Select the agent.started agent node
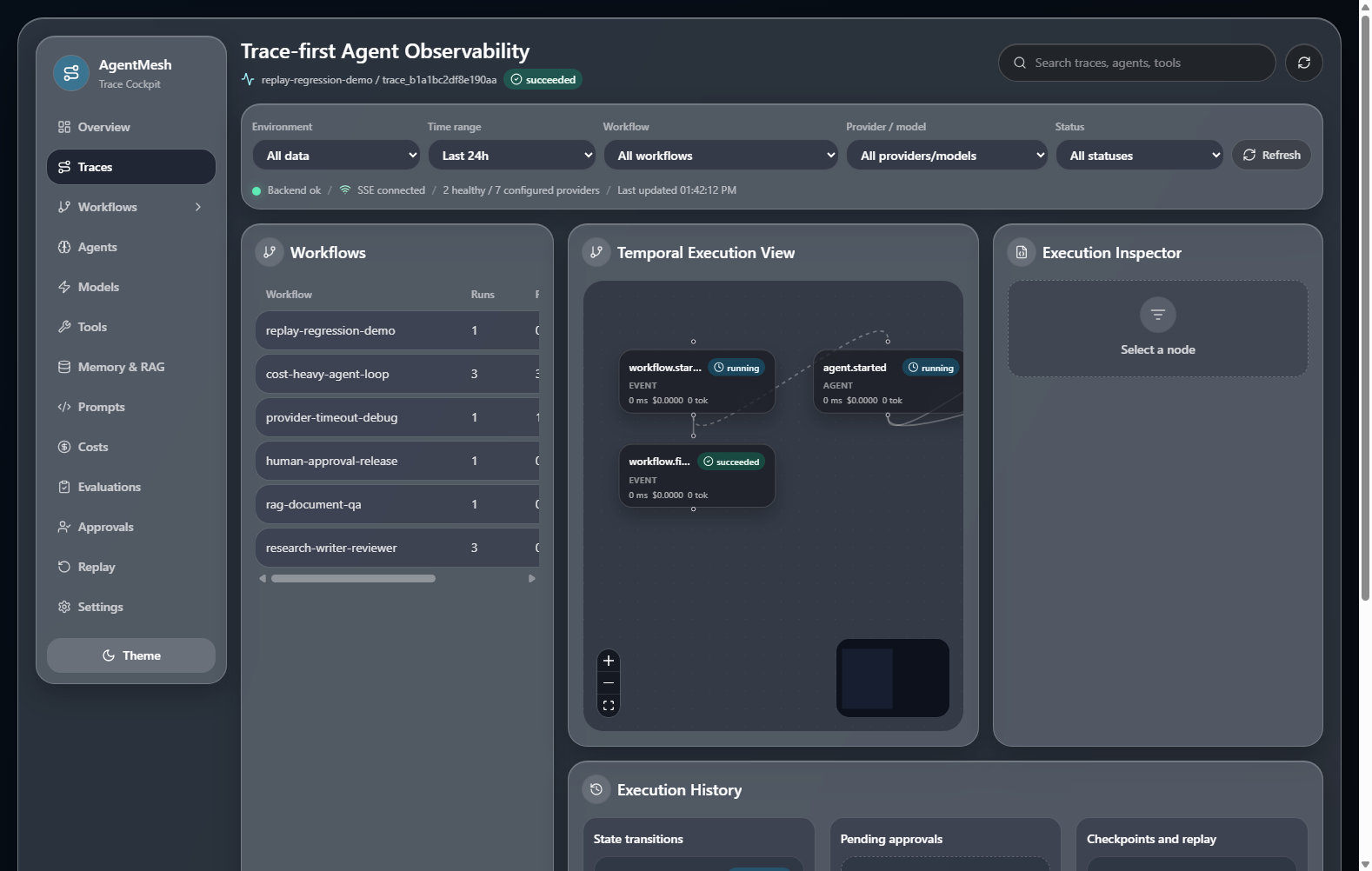 pos(889,382)
